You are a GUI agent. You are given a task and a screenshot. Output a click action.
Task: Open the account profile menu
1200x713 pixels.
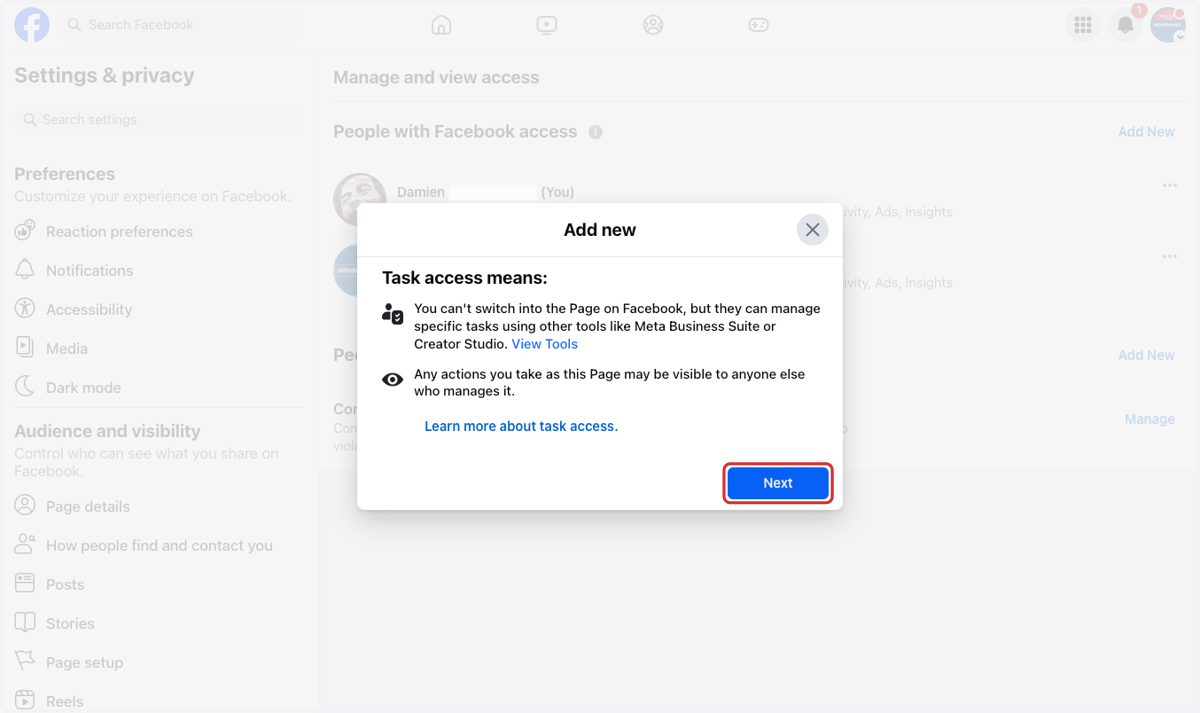click(x=1168, y=25)
